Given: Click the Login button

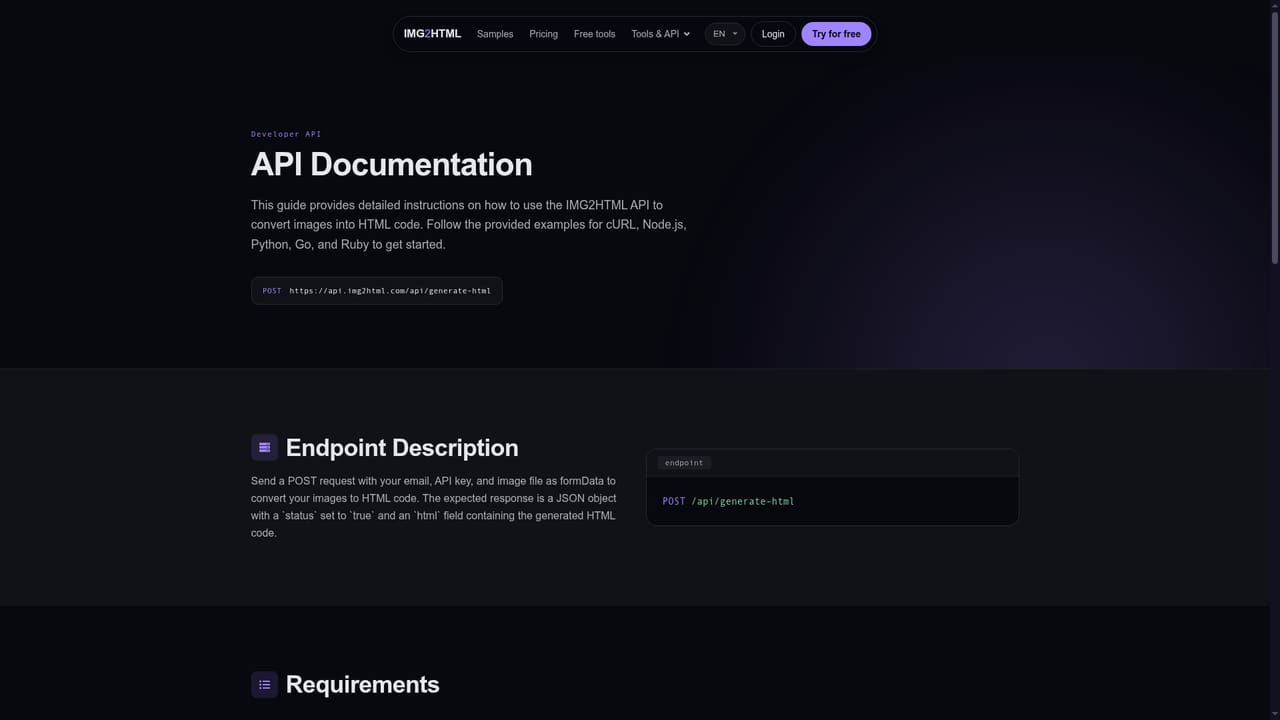Looking at the screenshot, I should 773,34.
